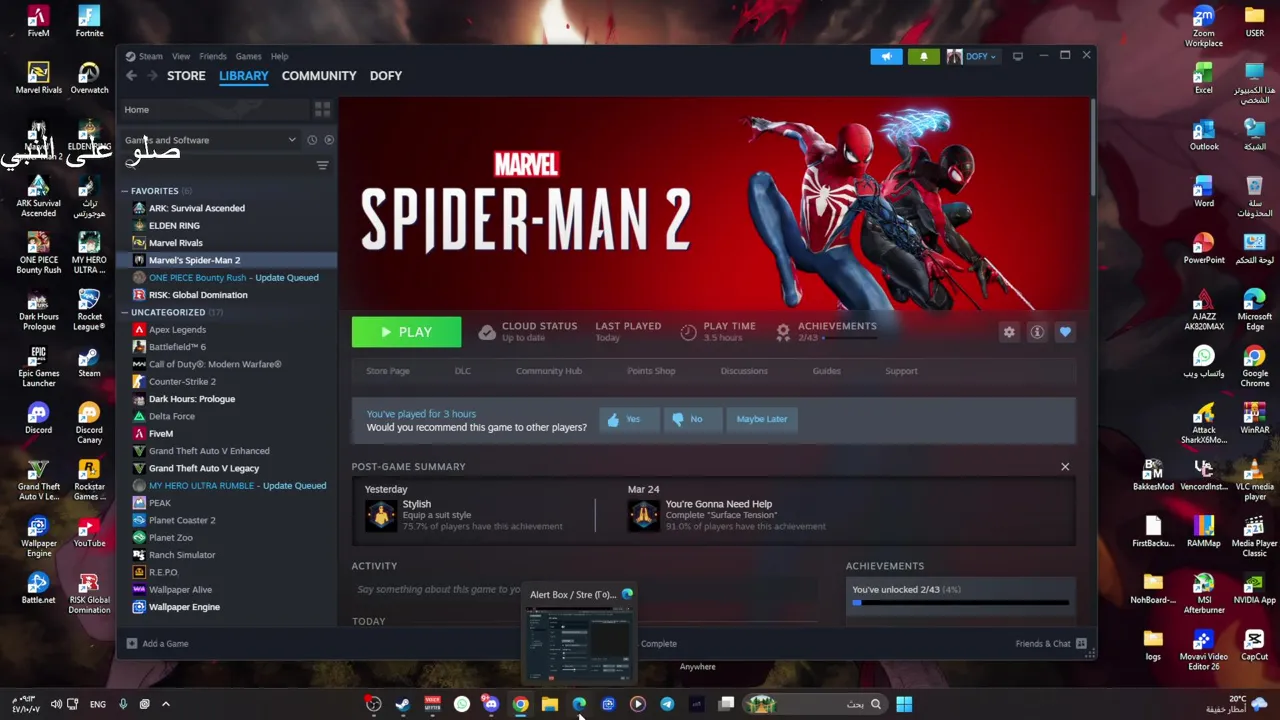This screenshot has height=720, width=1280.
Task: Click the No recommendation button
Action: pos(691,419)
